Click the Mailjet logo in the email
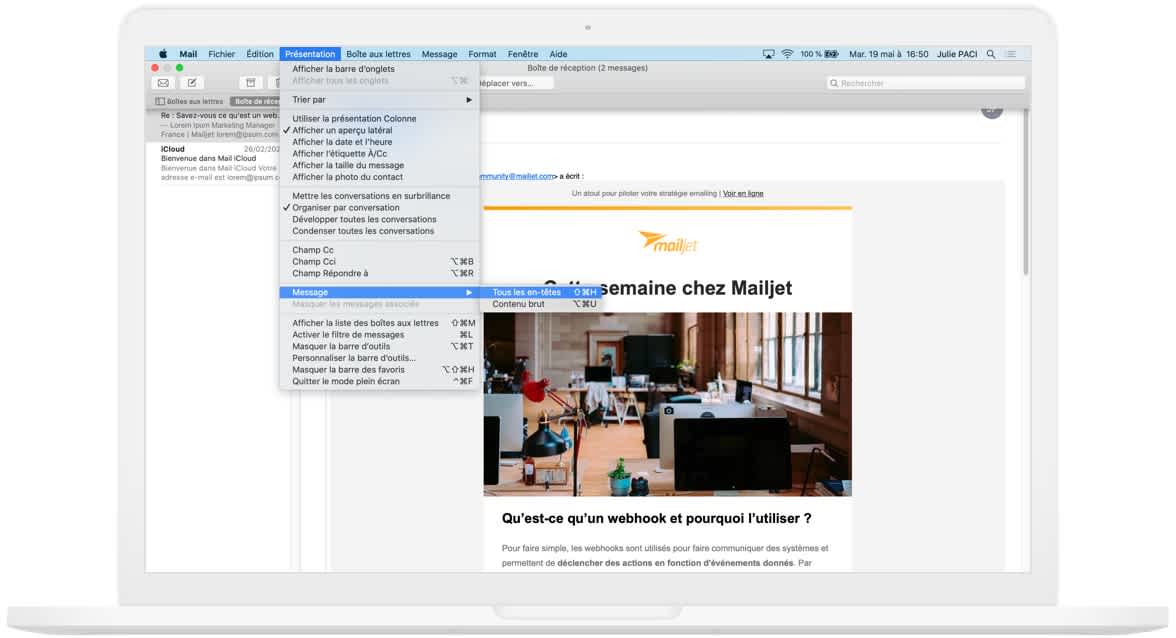1176x638 pixels. [x=668, y=243]
